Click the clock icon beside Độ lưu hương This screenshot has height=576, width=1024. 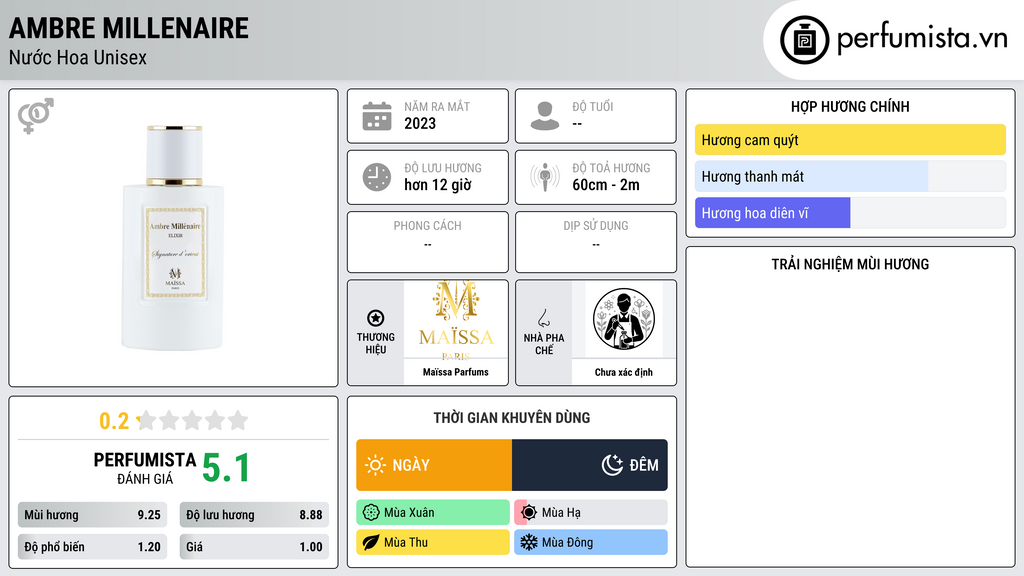(377, 177)
